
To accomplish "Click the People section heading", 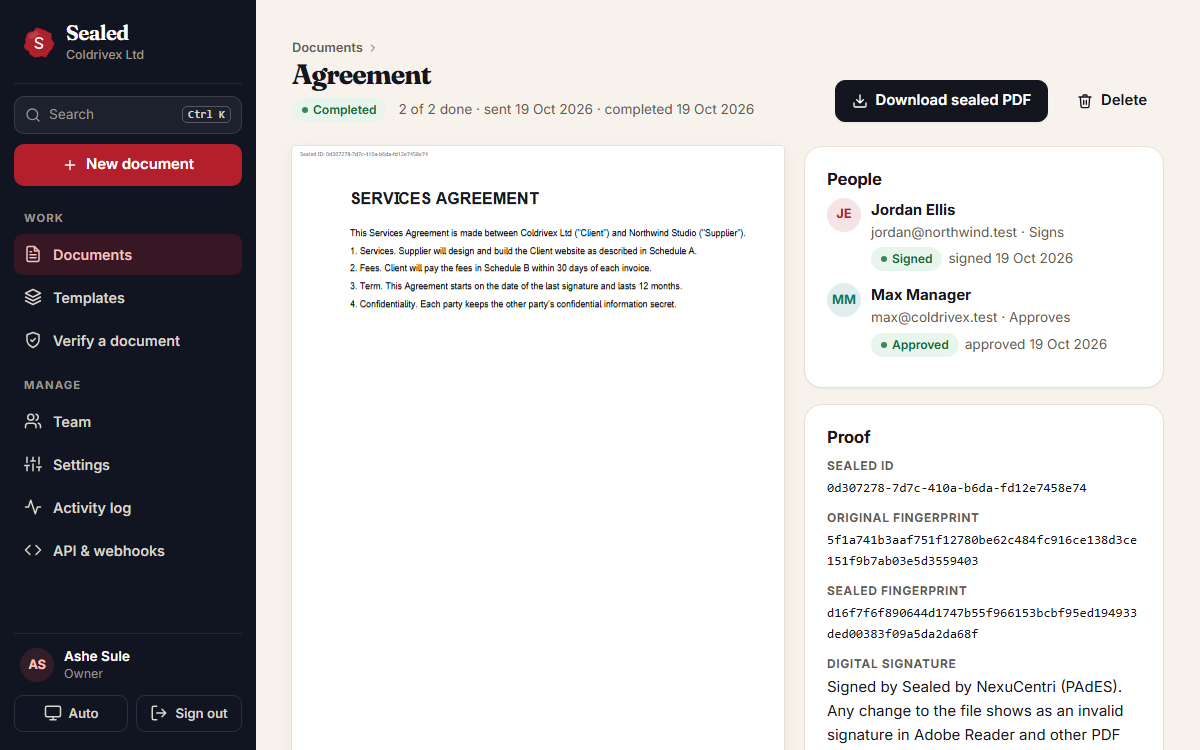I will [854, 180].
